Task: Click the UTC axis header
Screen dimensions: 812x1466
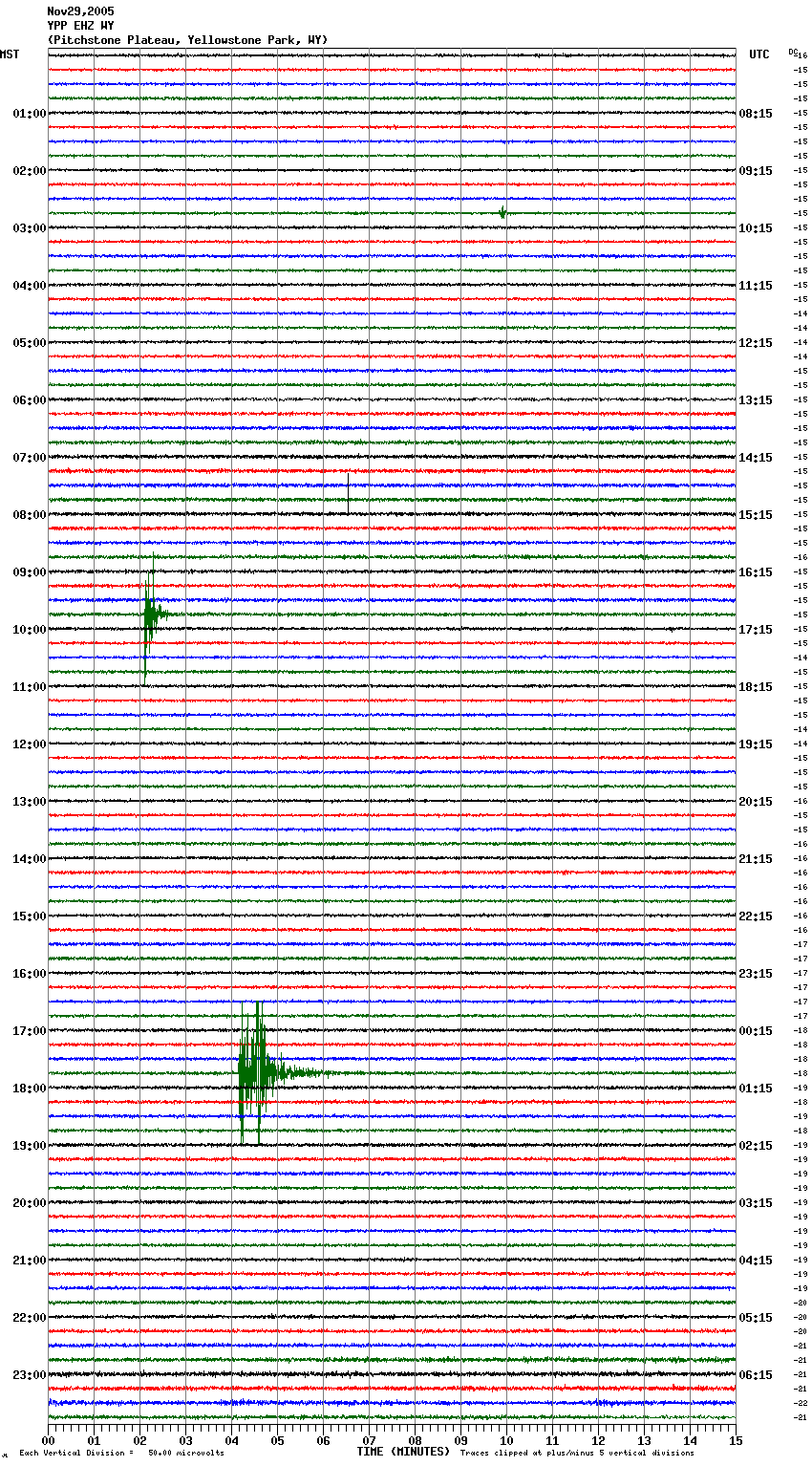Action: [759, 54]
